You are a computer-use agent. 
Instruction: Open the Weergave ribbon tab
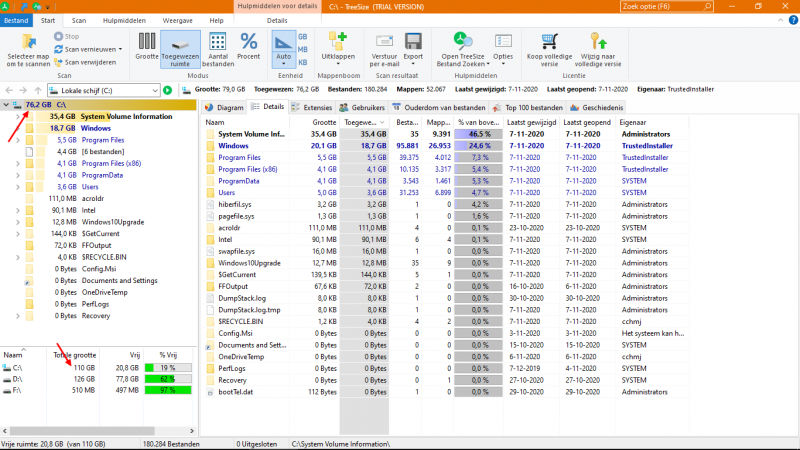point(178,20)
